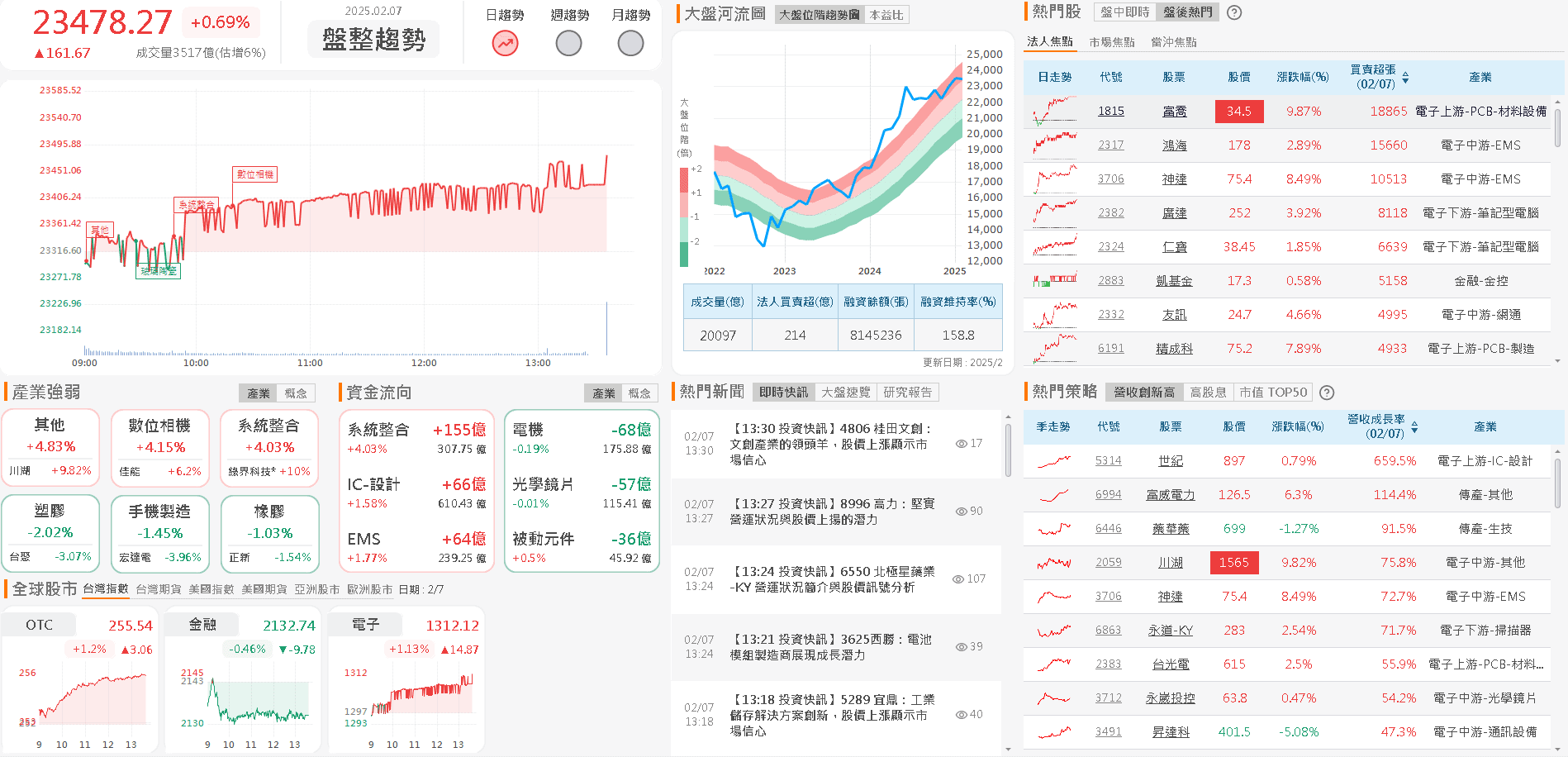Sort by 營收成長率 column arrows
This screenshot has width=1568, height=757.
[1414, 427]
